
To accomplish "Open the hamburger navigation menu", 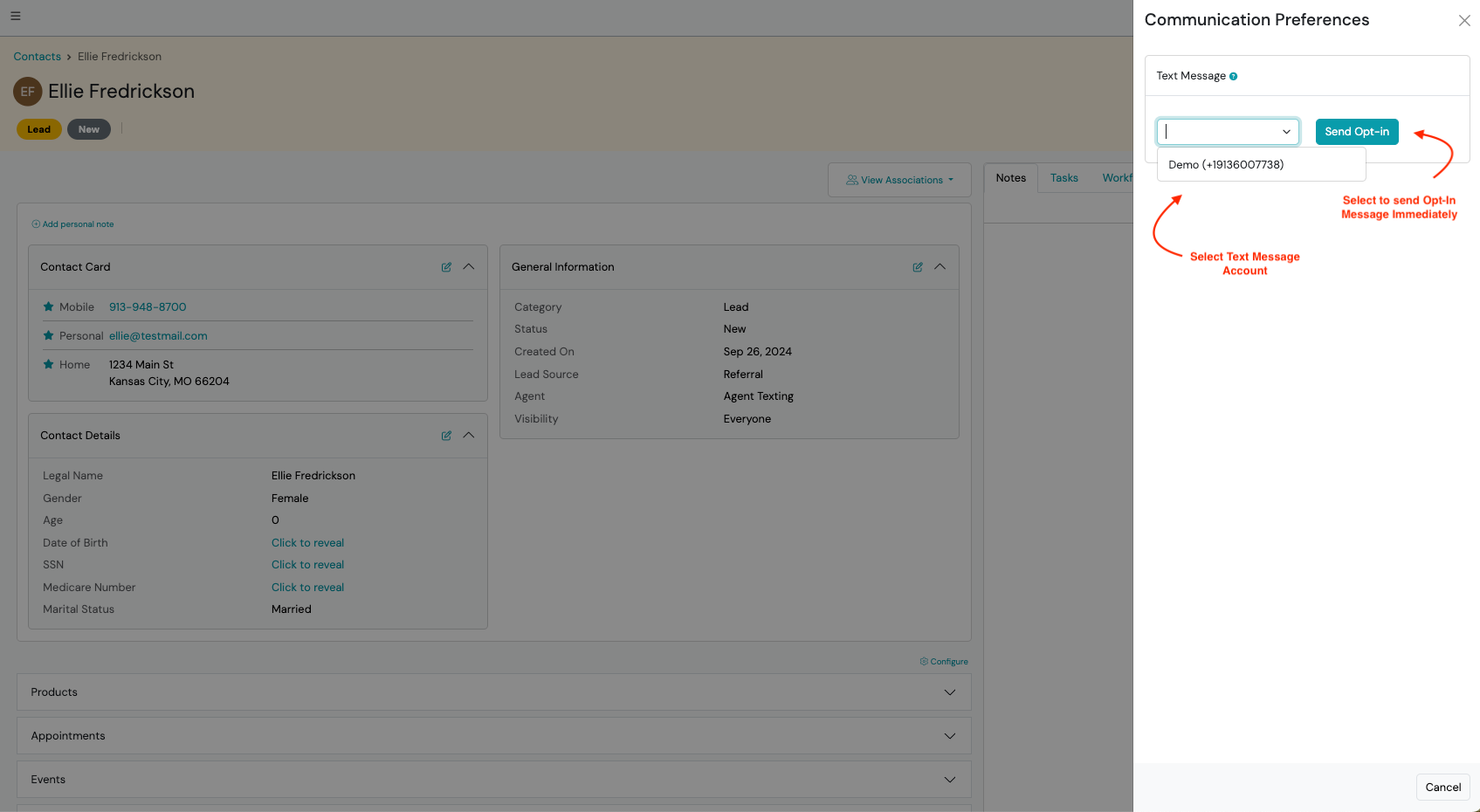I will coord(15,16).
